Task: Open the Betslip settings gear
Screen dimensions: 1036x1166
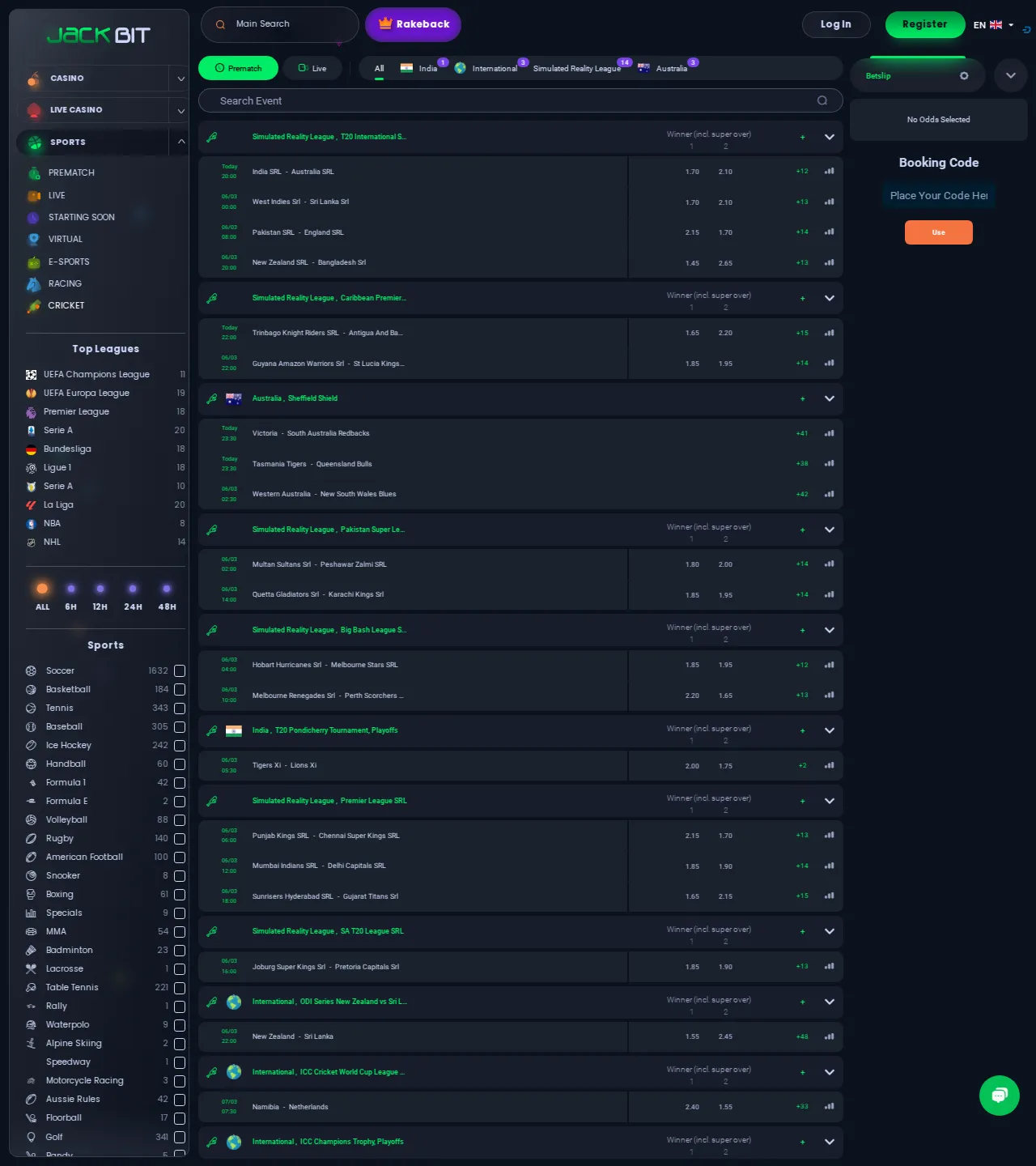Action: pos(964,75)
